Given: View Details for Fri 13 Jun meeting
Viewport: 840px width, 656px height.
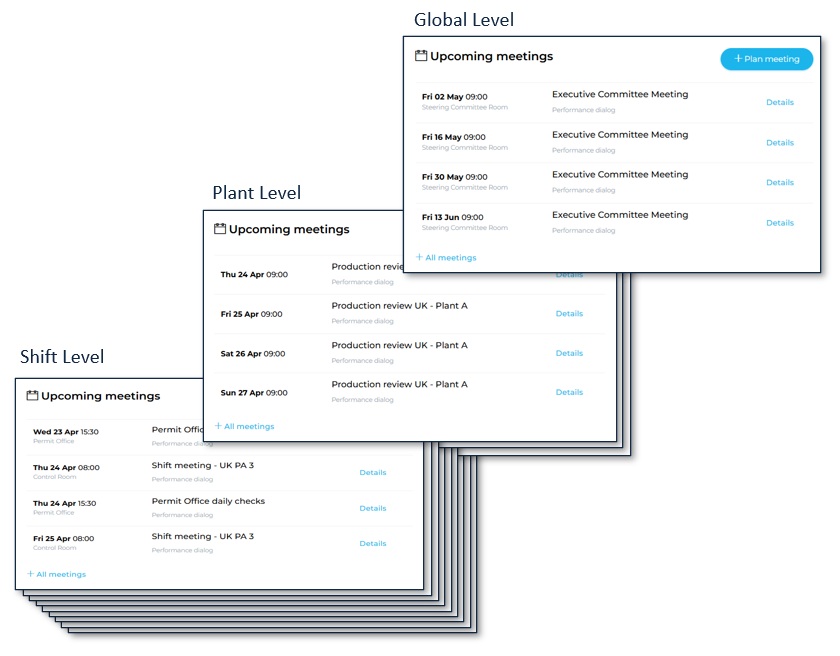Looking at the screenshot, I should tap(779, 223).
